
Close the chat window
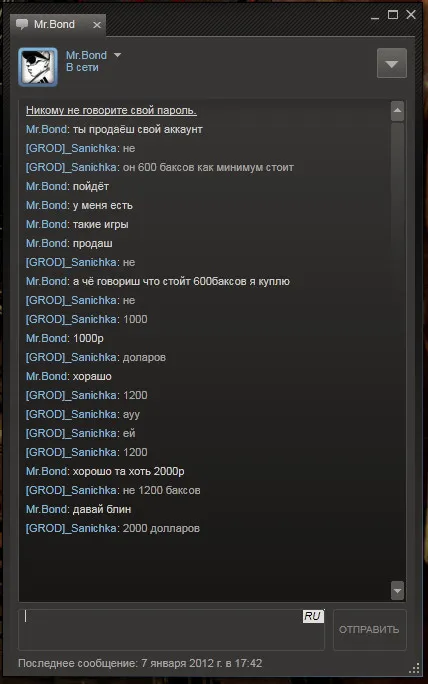[x=411, y=15]
